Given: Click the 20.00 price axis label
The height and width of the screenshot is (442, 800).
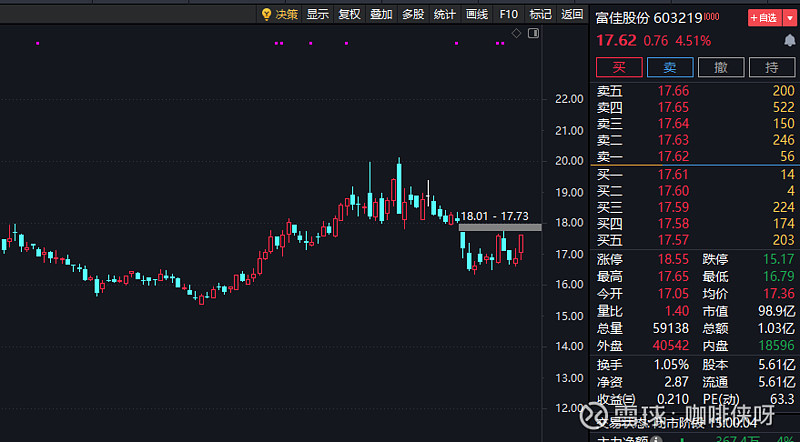Looking at the screenshot, I should pos(569,161).
